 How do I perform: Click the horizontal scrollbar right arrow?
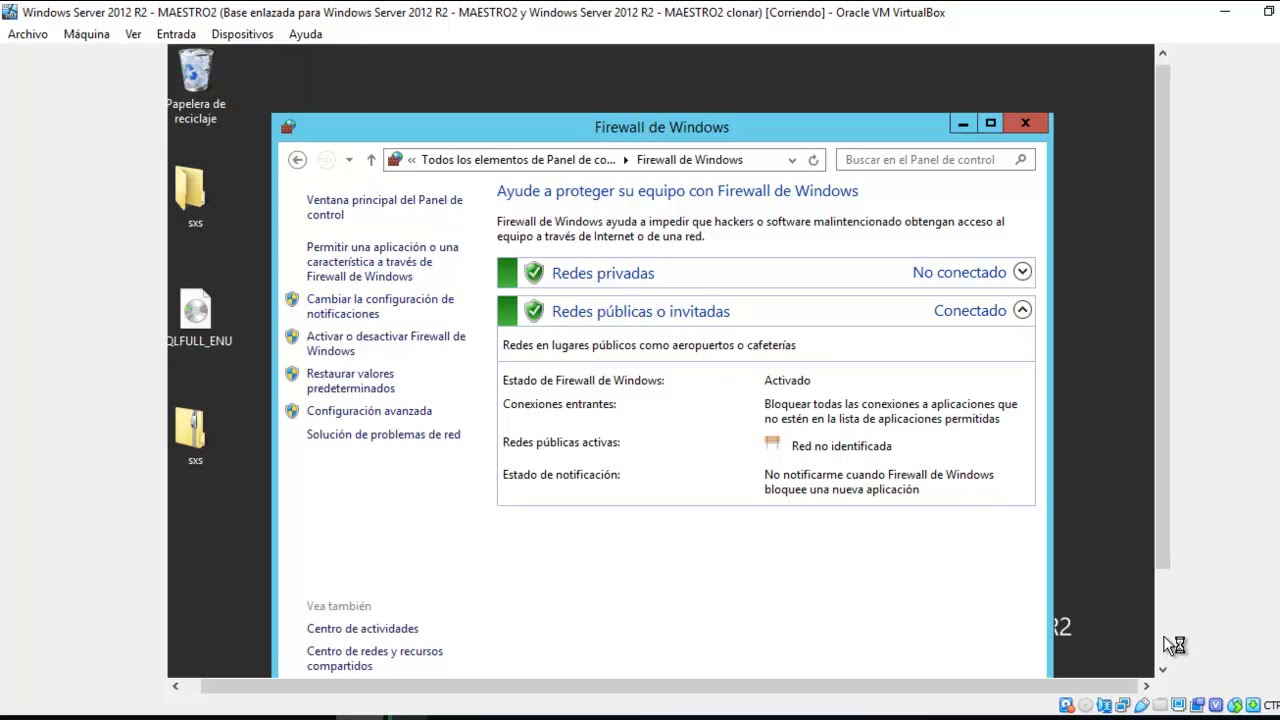pos(1146,686)
